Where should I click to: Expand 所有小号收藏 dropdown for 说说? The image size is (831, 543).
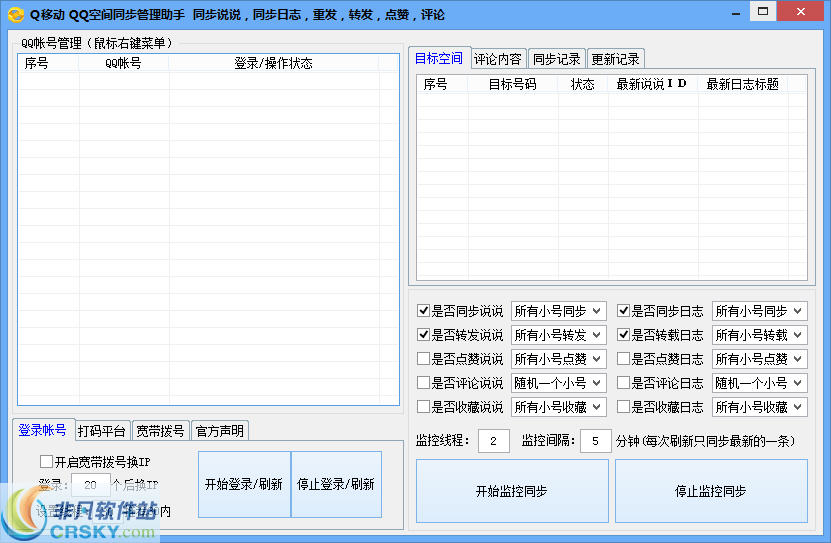coord(558,407)
